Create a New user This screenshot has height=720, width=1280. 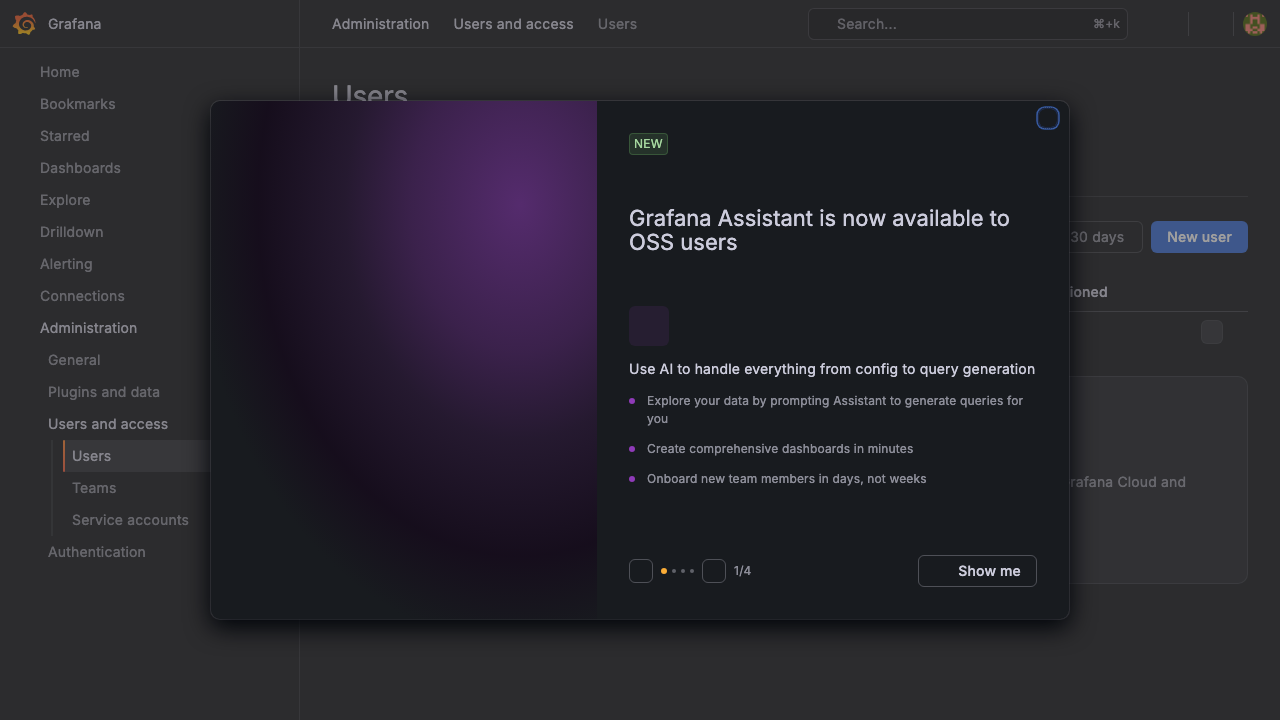(1199, 237)
